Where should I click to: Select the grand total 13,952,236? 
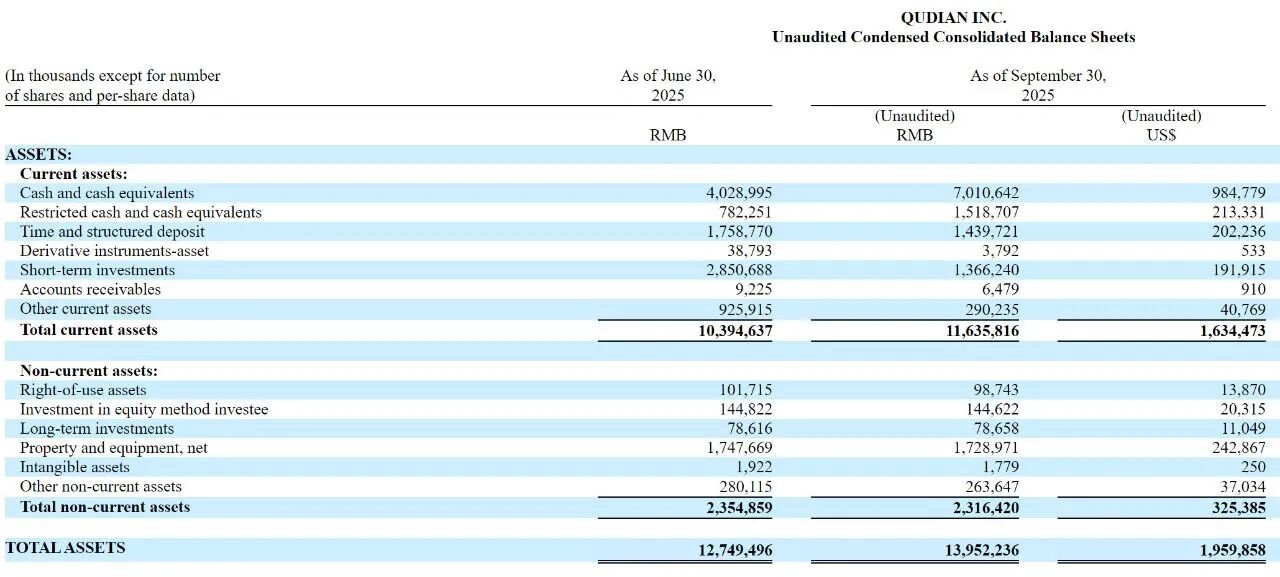pyautogui.click(x=982, y=550)
